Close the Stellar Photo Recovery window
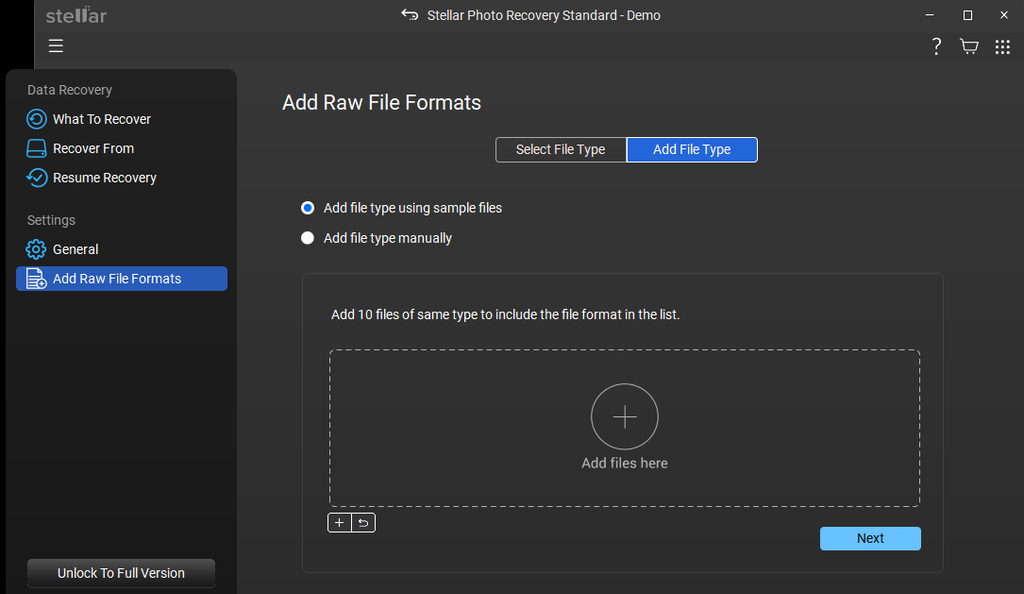This screenshot has height=594, width=1024. tap(1004, 15)
